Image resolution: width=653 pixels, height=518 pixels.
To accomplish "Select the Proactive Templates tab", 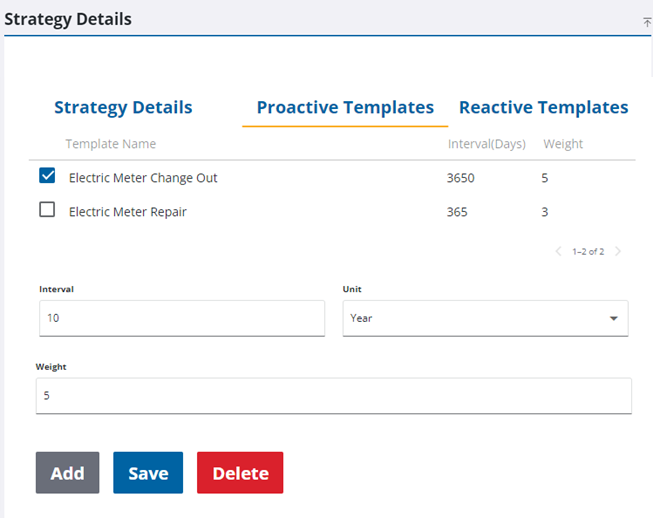I will pos(345,108).
